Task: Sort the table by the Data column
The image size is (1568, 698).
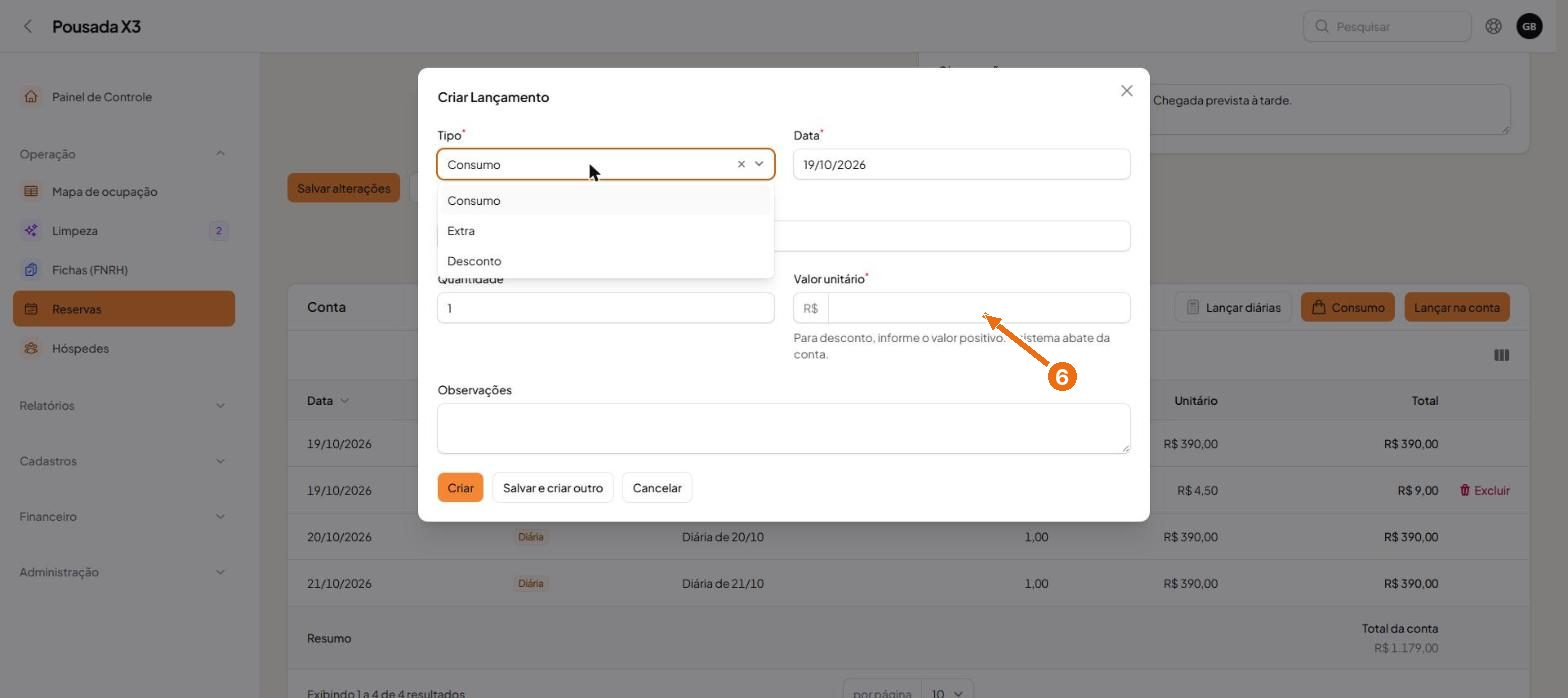Action: pyautogui.click(x=328, y=401)
